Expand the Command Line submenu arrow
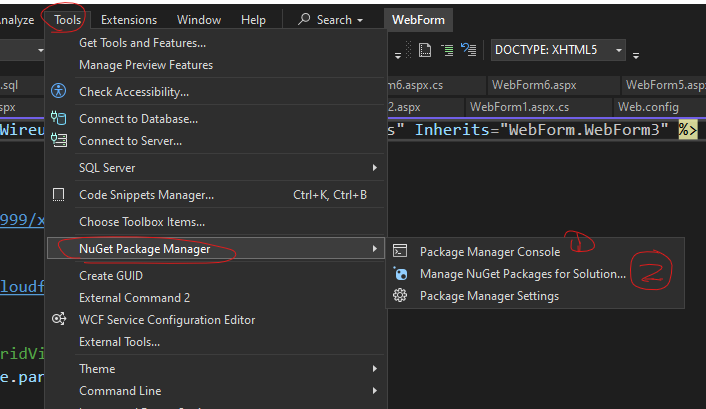 (375, 391)
